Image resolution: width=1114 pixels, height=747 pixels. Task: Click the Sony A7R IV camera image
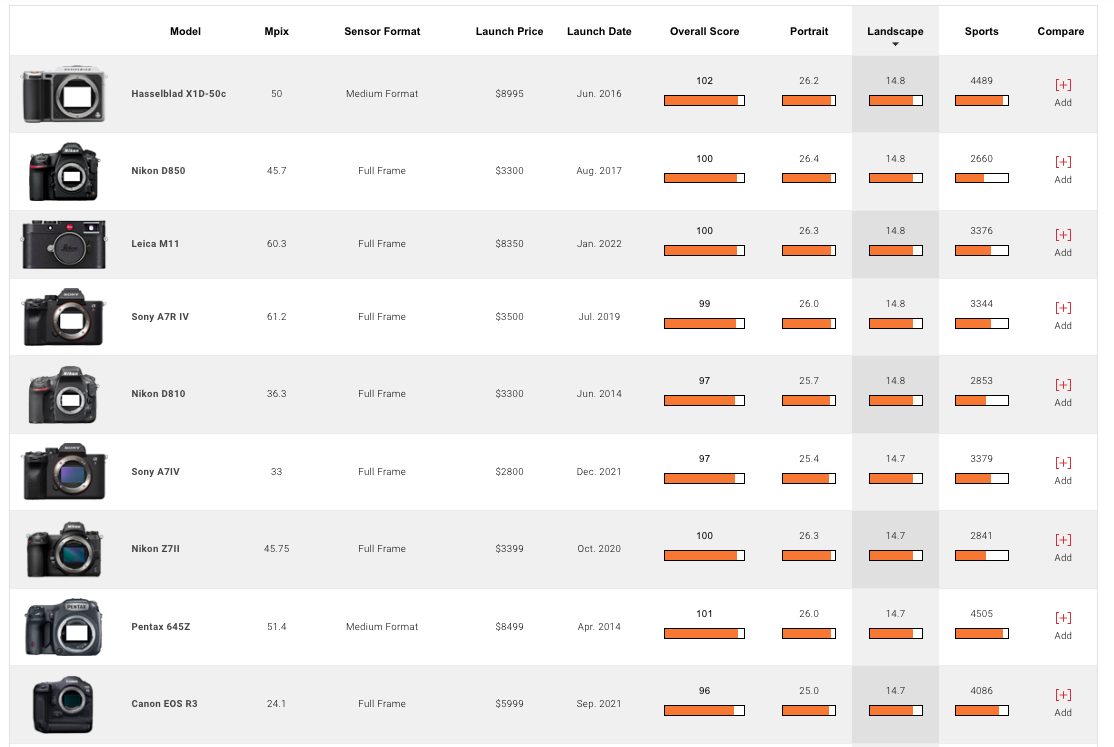coord(64,317)
